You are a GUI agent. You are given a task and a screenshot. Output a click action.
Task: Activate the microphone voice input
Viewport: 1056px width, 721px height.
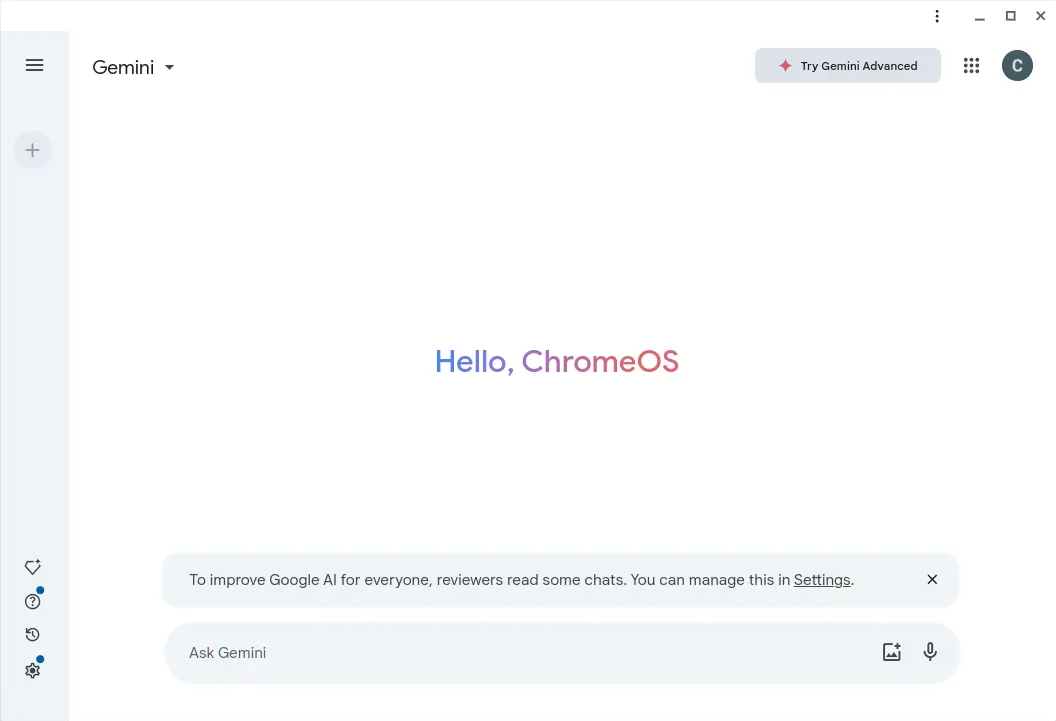click(930, 652)
